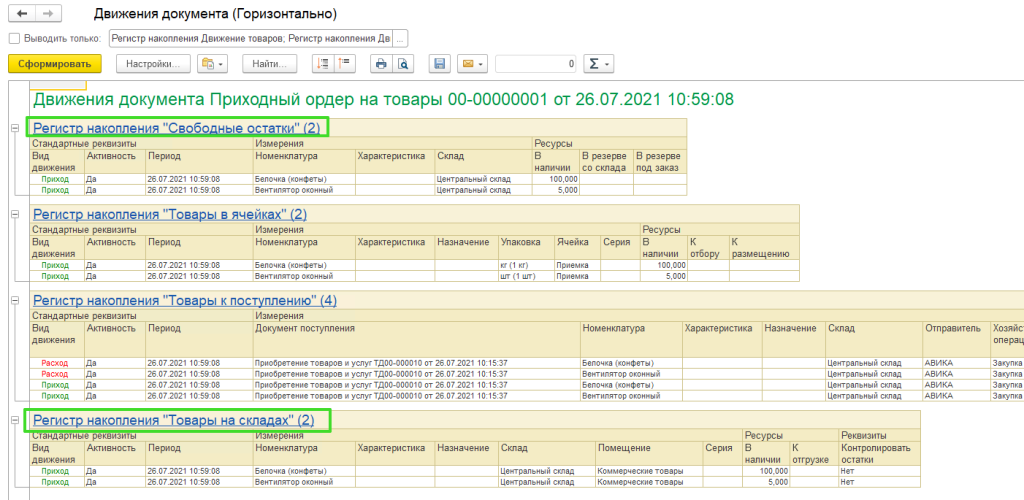Click the back navigation arrow
This screenshot has width=1024, height=500.
22,15
